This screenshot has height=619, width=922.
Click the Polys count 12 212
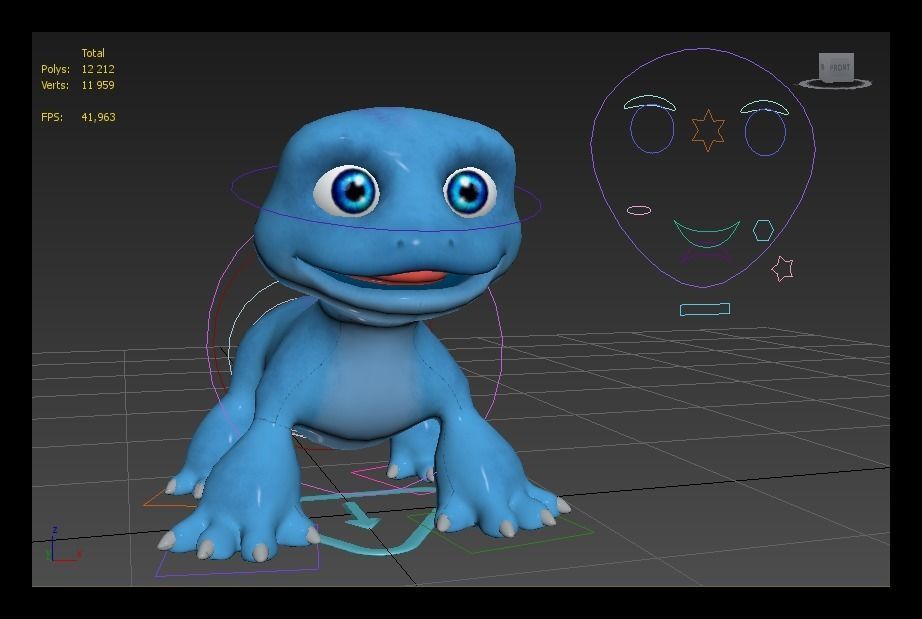[98, 69]
